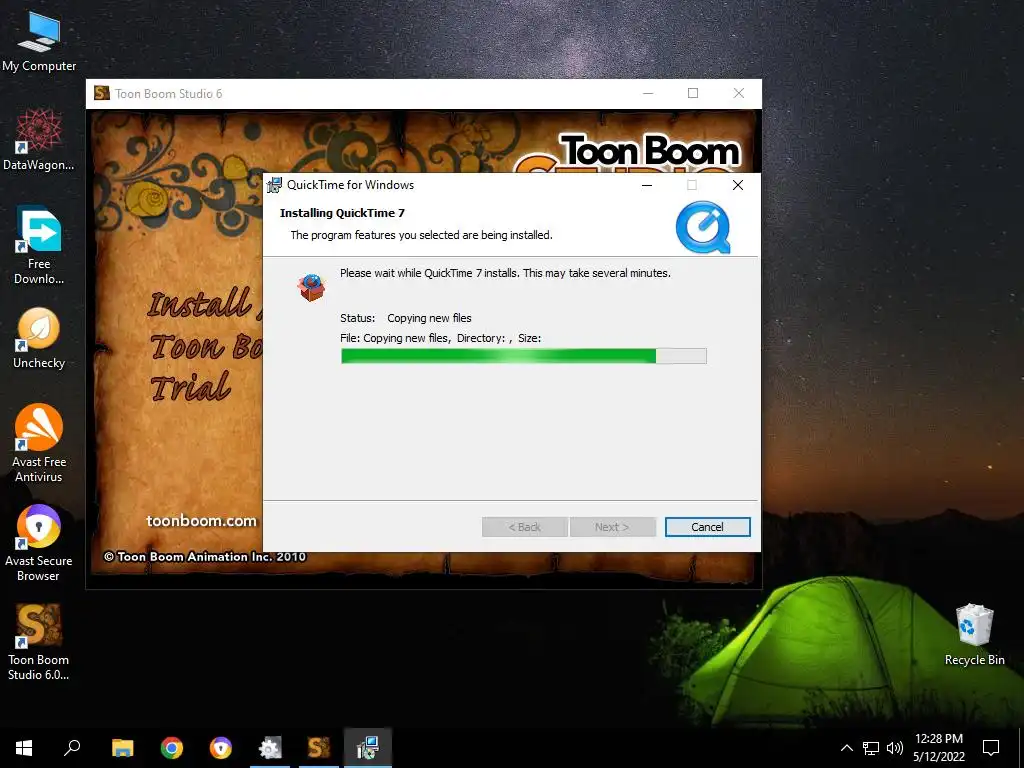Click the 'File: Copying new files, Directory' line
This screenshot has height=768, width=1024.
(x=440, y=338)
